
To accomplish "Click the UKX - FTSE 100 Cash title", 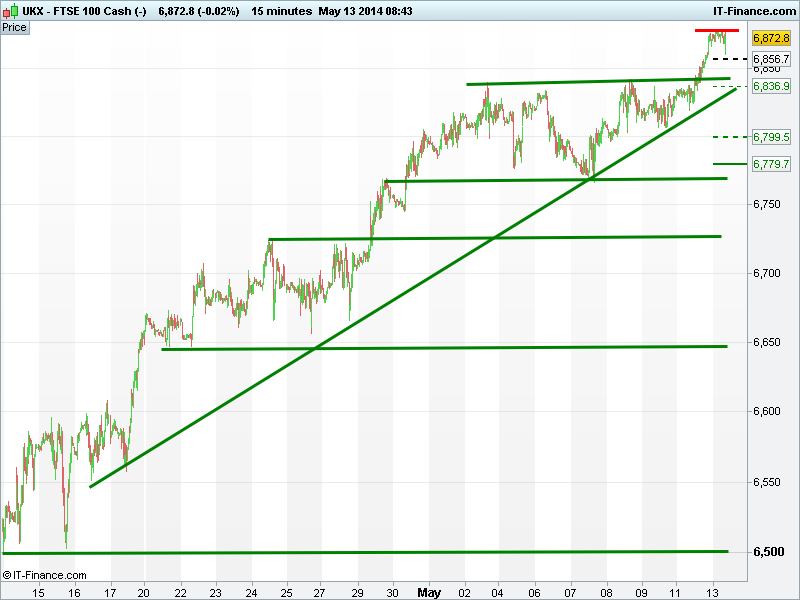I will [85, 10].
